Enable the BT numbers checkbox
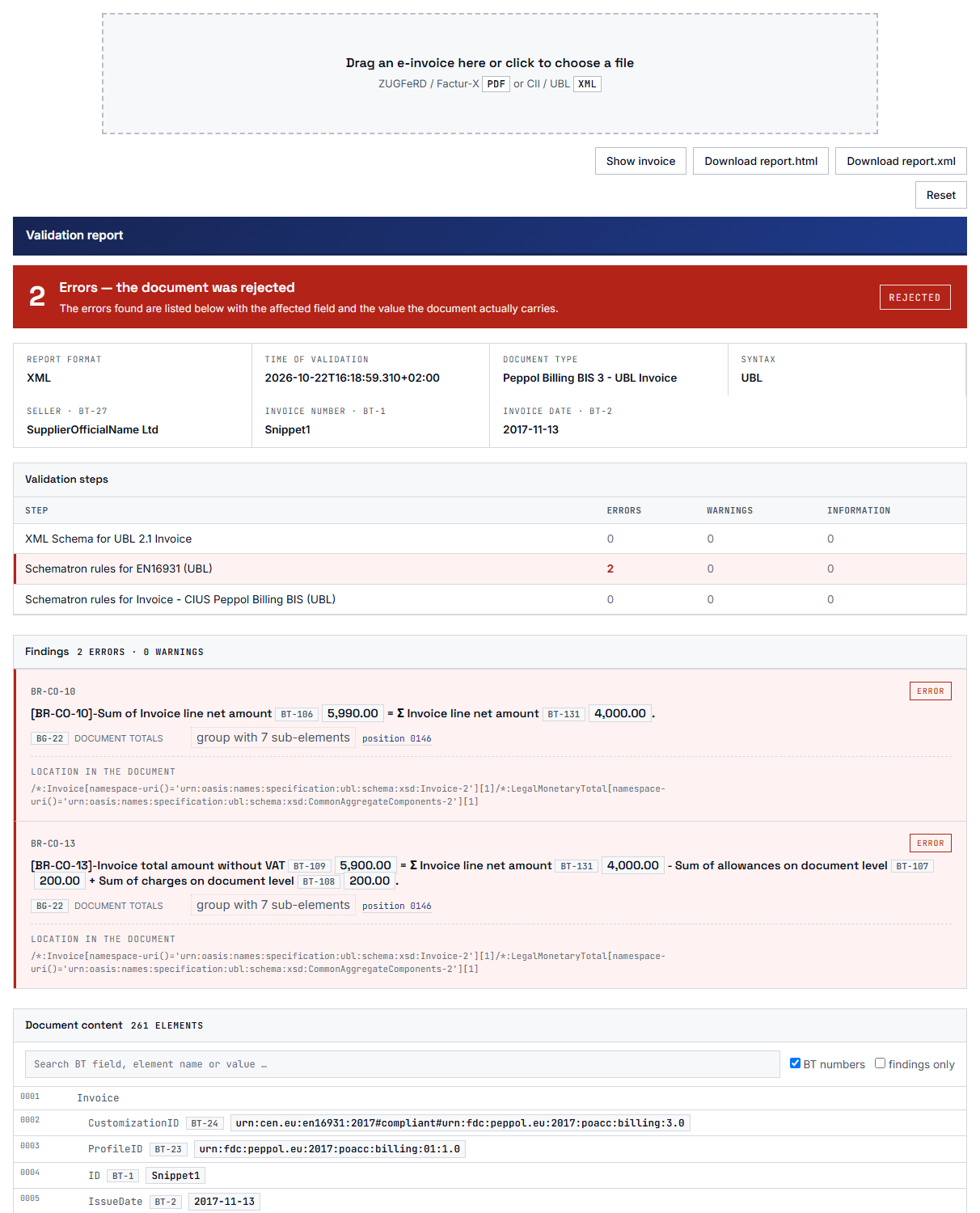The image size is (980, 1213). tap(795, 1063)
